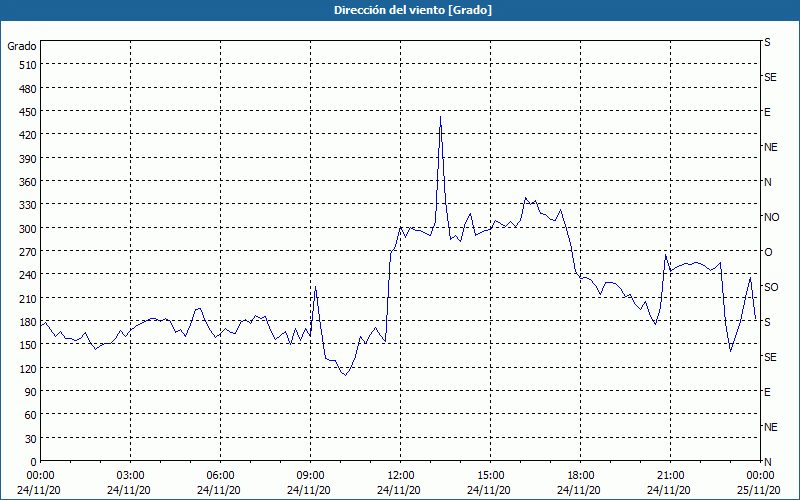Click the chart title 'Dirección del viento [Grado]'
The width and height of the screenshot is (800, 500).
[x=413, y=10]
